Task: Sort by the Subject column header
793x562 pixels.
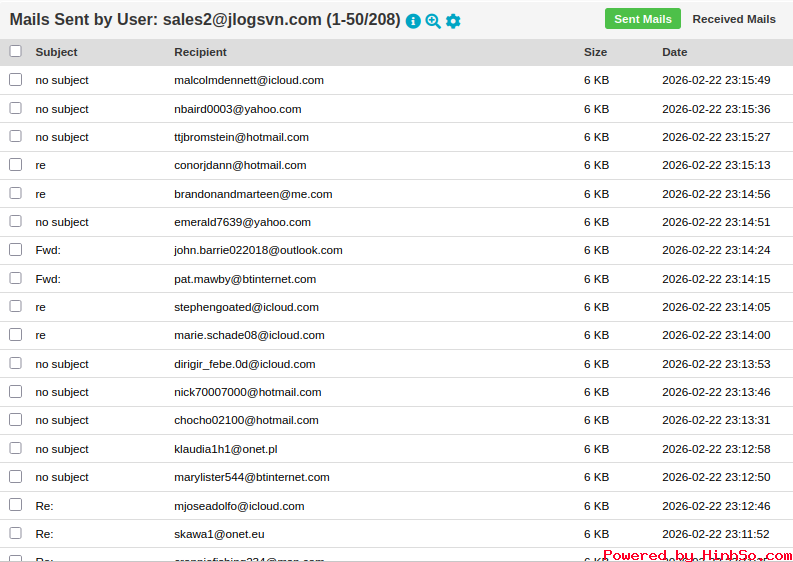Action: pos(56,52)
